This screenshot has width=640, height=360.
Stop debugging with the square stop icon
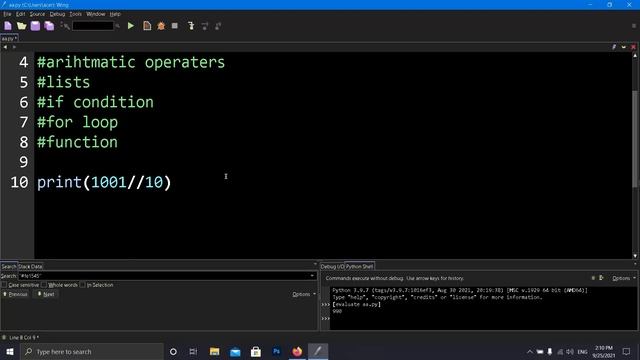click(x=175, y=26)
